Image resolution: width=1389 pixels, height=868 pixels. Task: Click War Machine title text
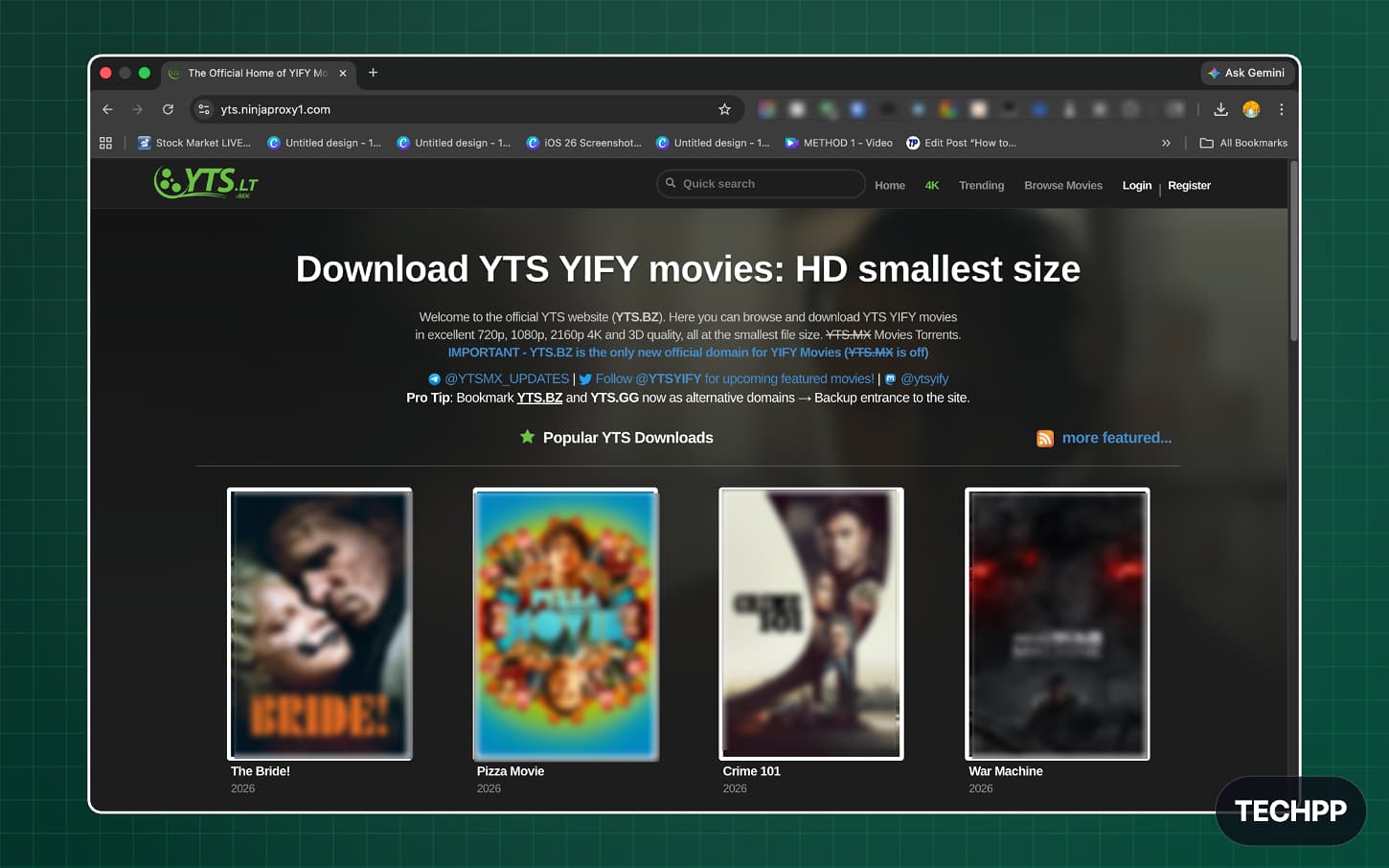(1006, 771)
